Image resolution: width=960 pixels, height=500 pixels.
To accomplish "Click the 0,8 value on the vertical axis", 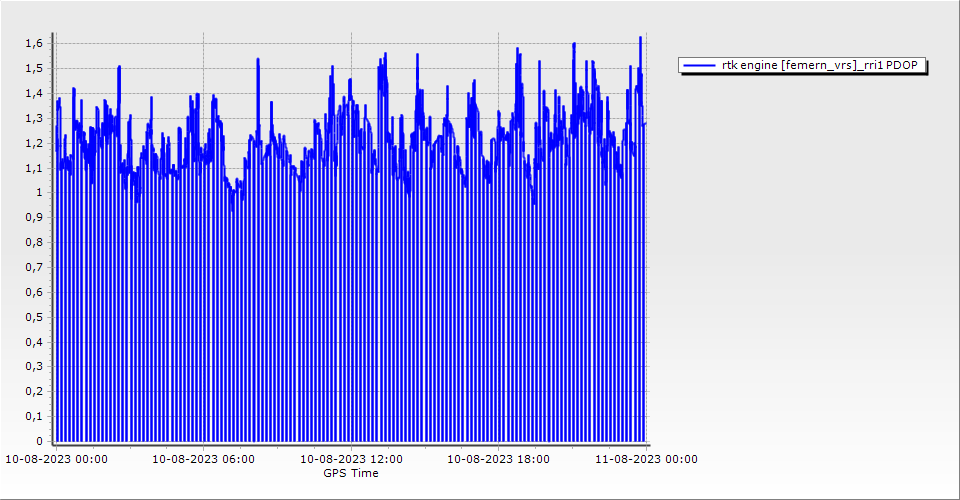I will point(35,242).
